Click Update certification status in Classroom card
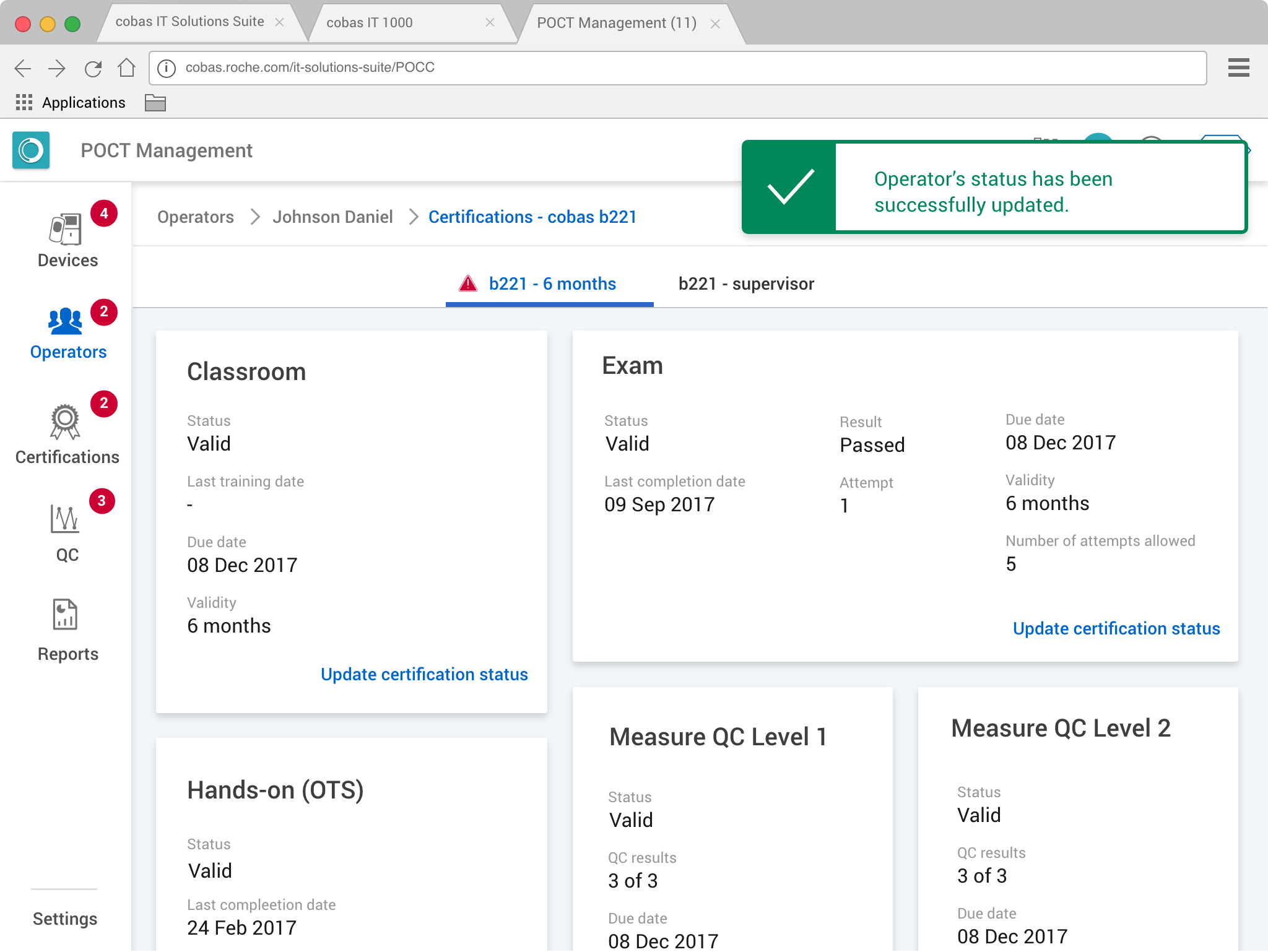1268x952 pixels. pyautogui.click(x=424, y=675)
